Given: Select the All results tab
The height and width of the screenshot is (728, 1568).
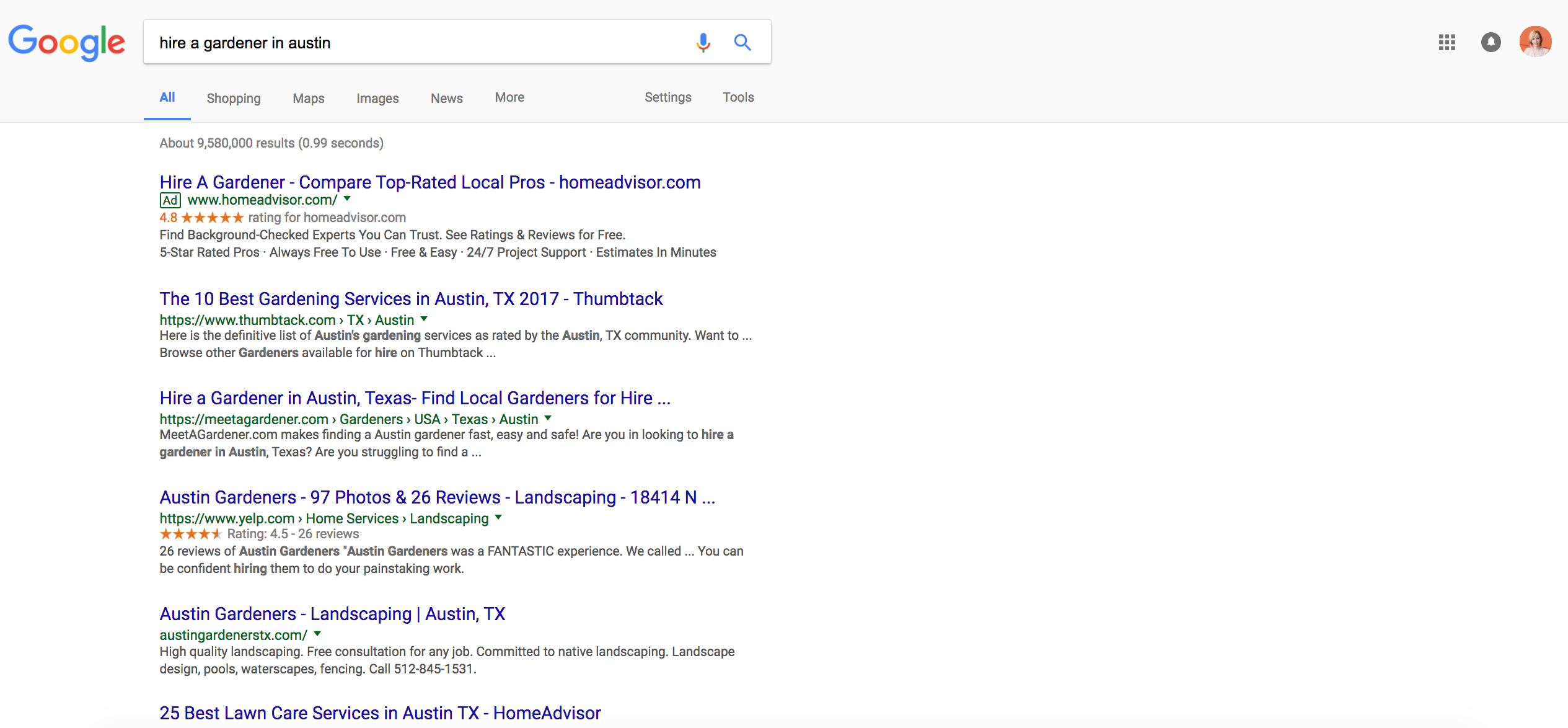Looking at the screenshot, I should (x=167, y=97).
